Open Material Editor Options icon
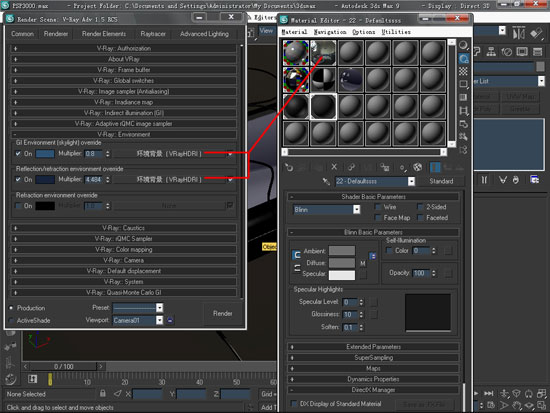Viewport: 550px width, 413px height. point(463,124)
